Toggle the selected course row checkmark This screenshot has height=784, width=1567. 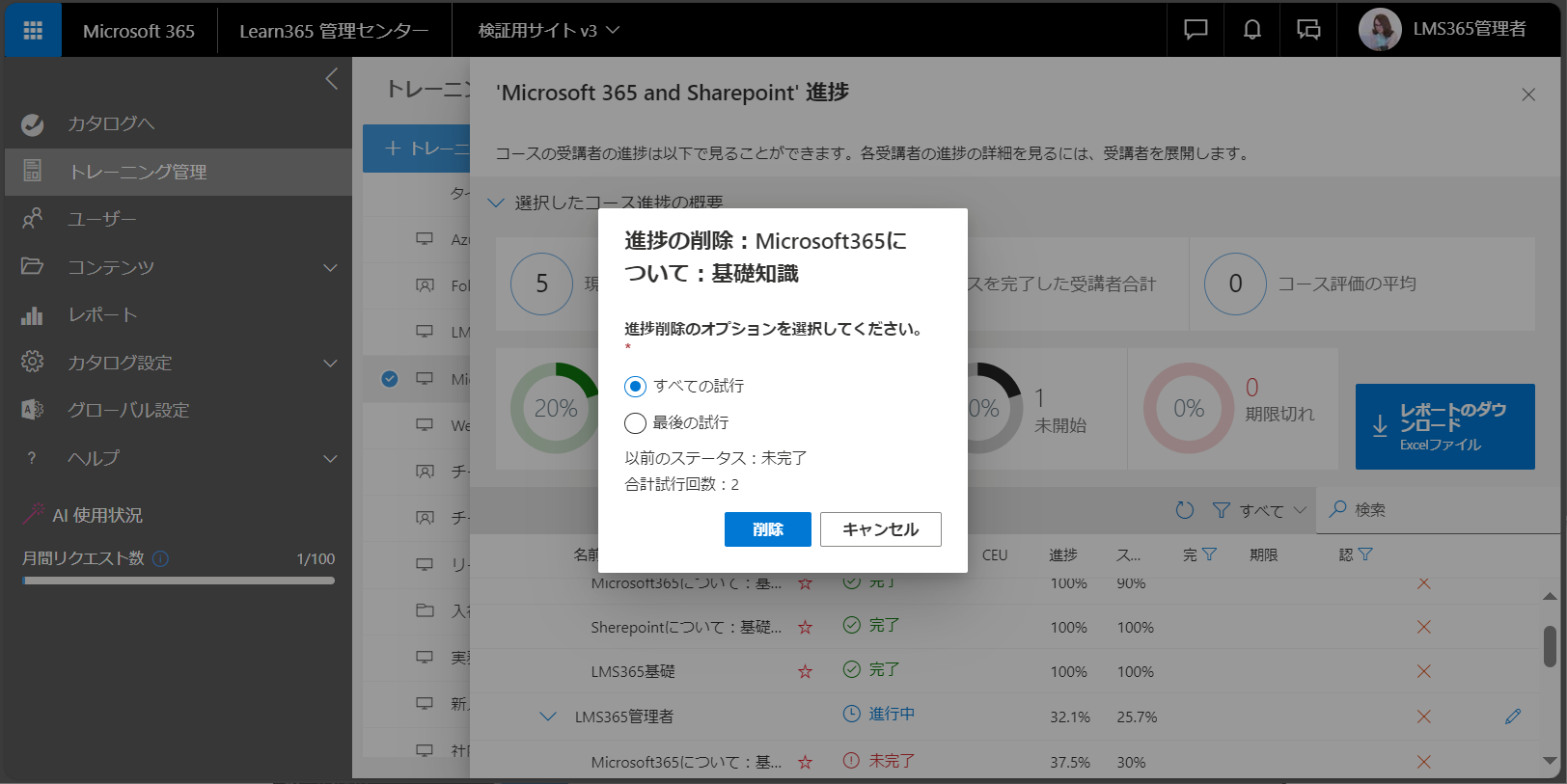(x=390, y=379)
